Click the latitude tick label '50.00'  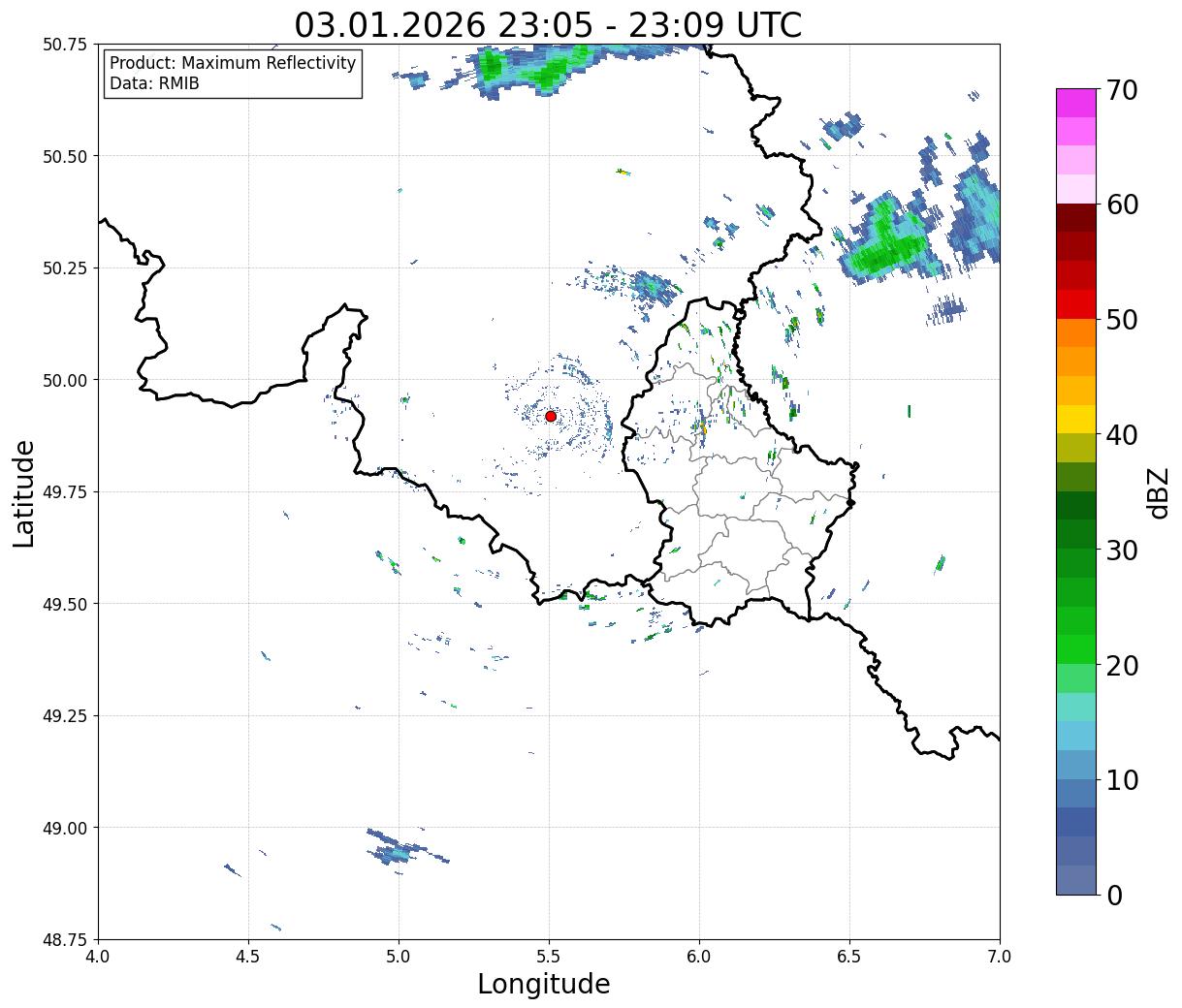tap(65, 380)
